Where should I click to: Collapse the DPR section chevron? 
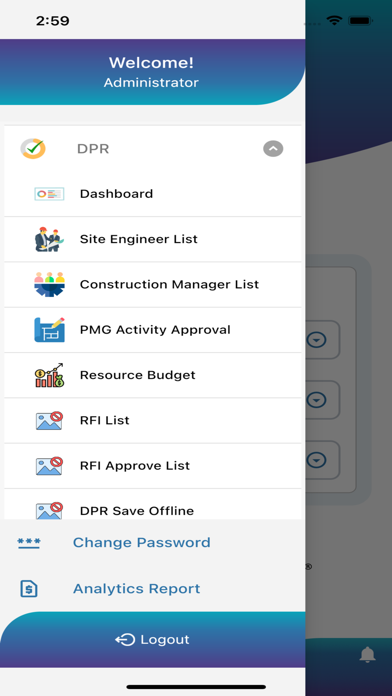[x=273, y=149]
